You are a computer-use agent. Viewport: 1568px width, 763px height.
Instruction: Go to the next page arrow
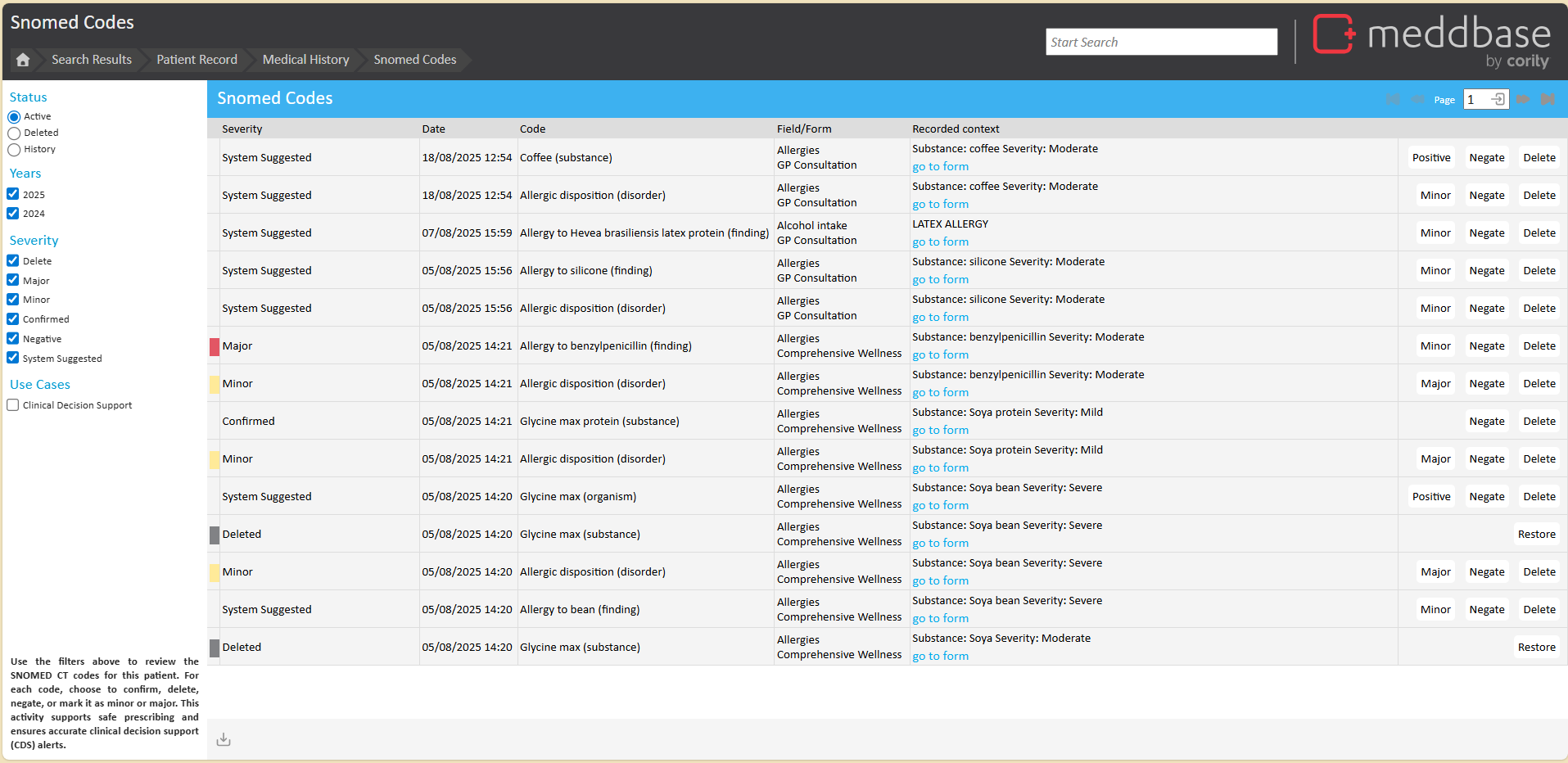pos(1523,99)
